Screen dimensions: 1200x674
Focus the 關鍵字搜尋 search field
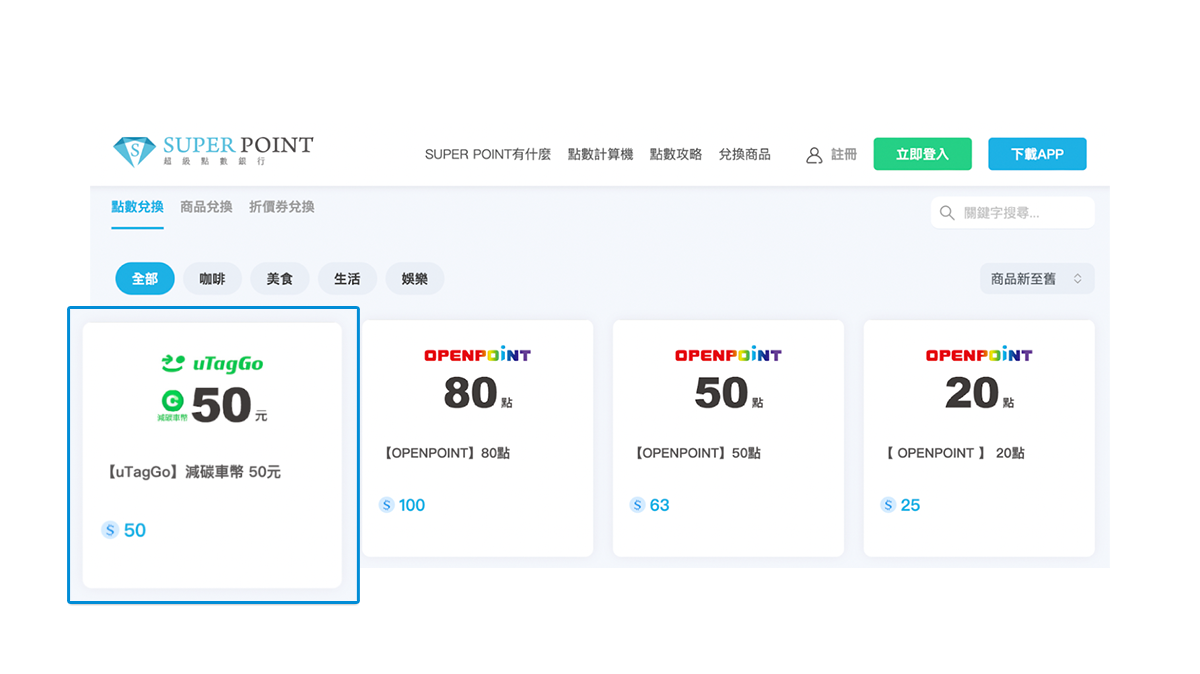(1013, 212)
